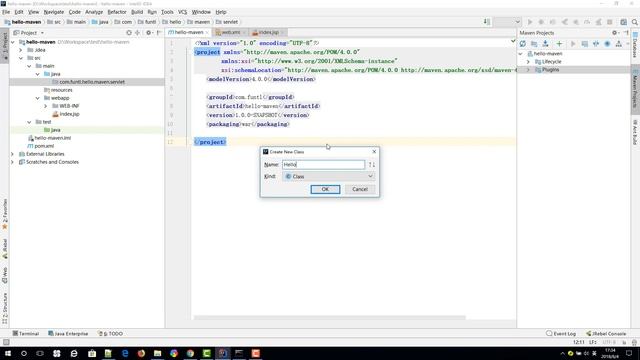Collapse hello-maven root in Project tree
Viewport: 640px width, 360px height.
click(13, 42)
